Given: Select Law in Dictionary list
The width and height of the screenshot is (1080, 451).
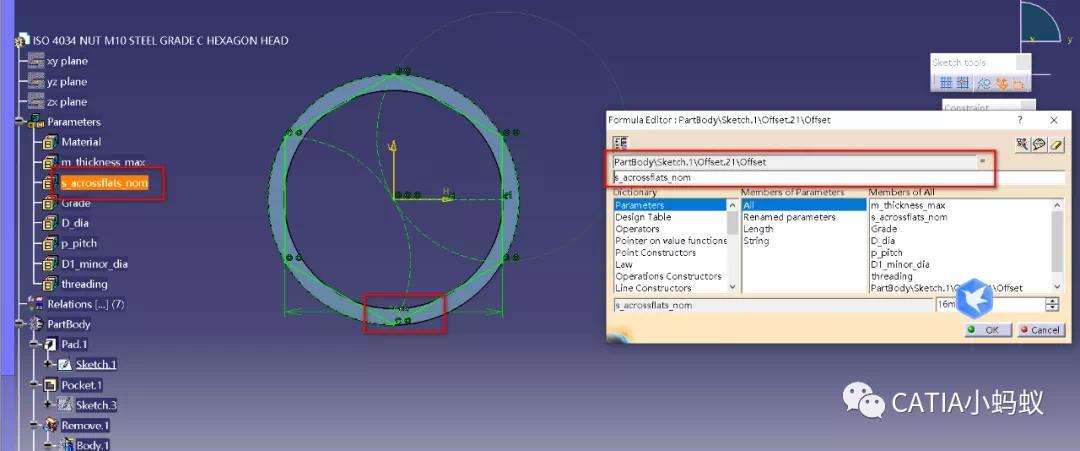Looking at the screenshot, I should pyautogui.click(x=623, y=264).
